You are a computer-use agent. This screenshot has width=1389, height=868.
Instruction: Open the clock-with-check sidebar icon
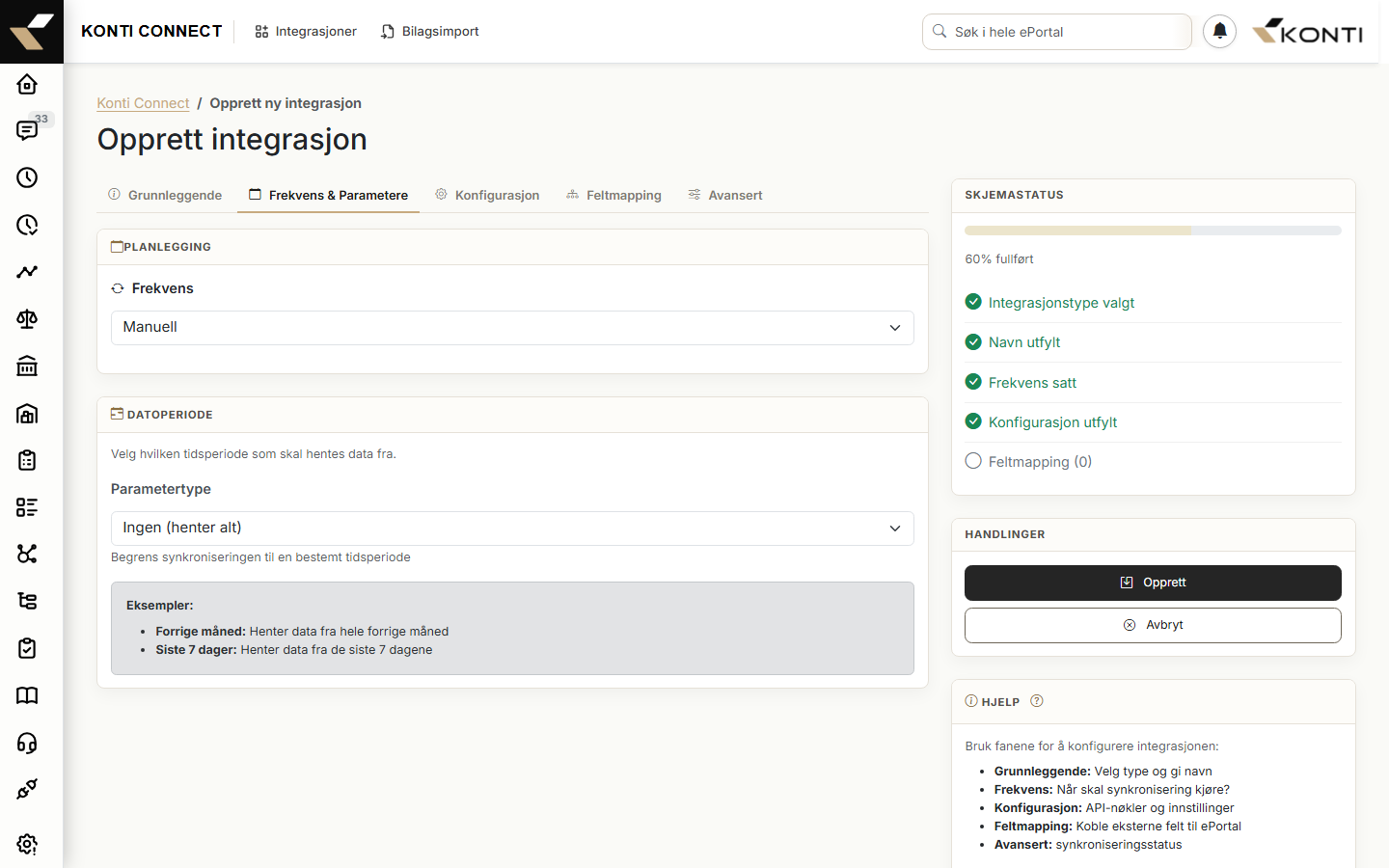(x=27, y=225)
